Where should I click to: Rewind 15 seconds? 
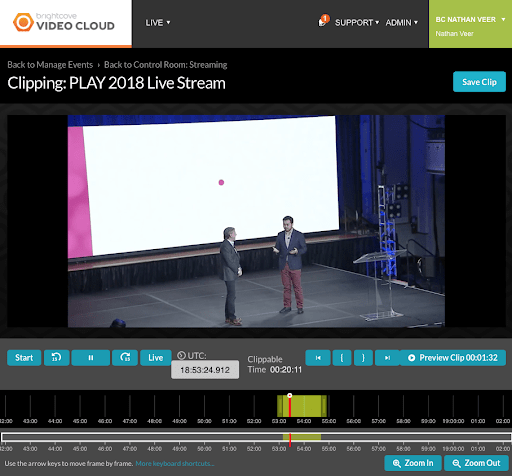(x=56, y=358)
